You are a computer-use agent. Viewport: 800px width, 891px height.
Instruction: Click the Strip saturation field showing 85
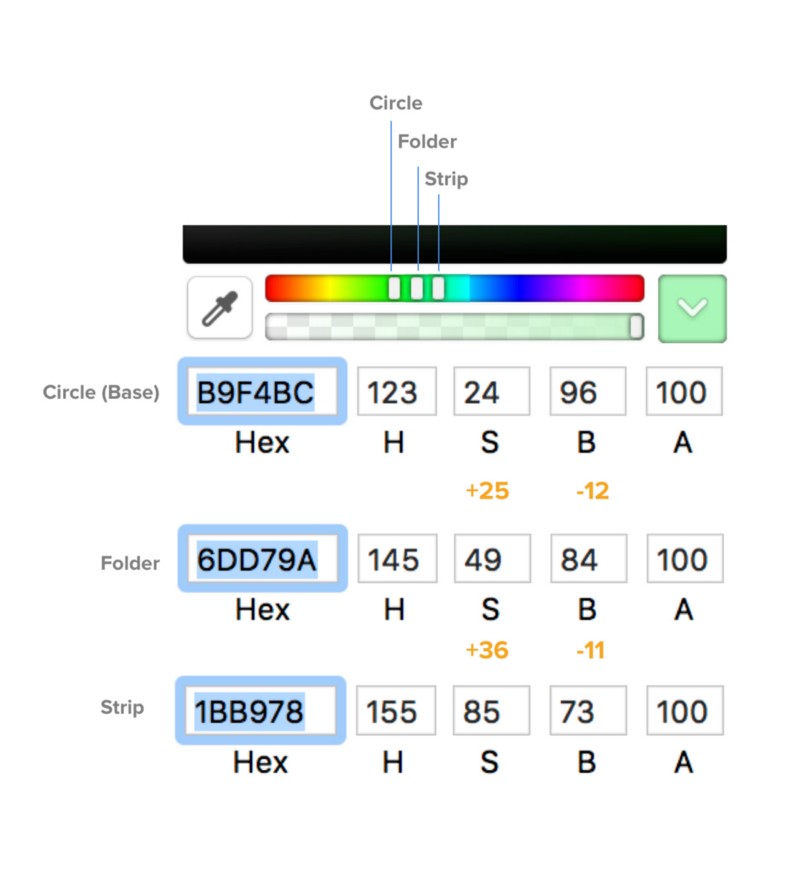[491, 711]
